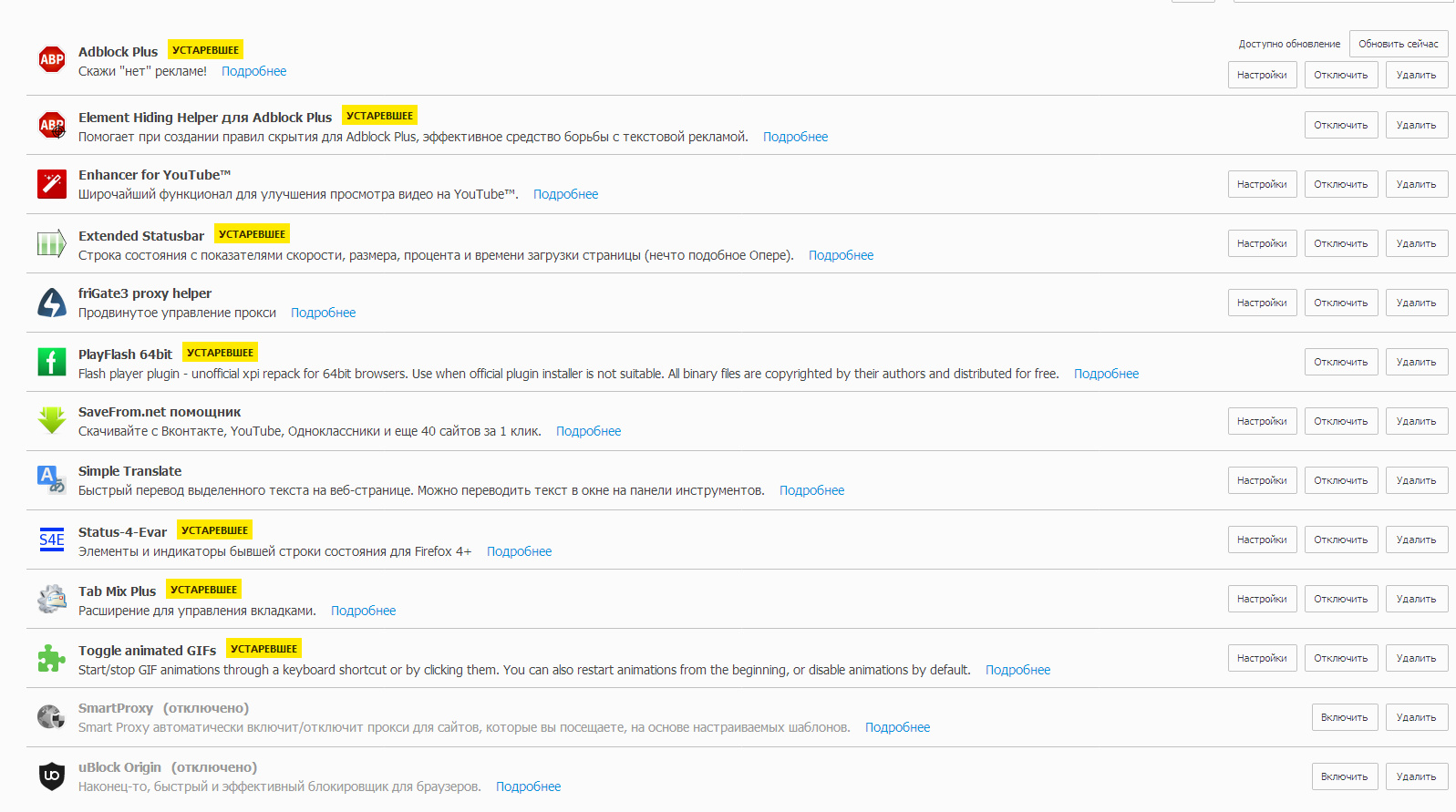Click the Toggle animated GIFs puzzle icon

(52, 658)
